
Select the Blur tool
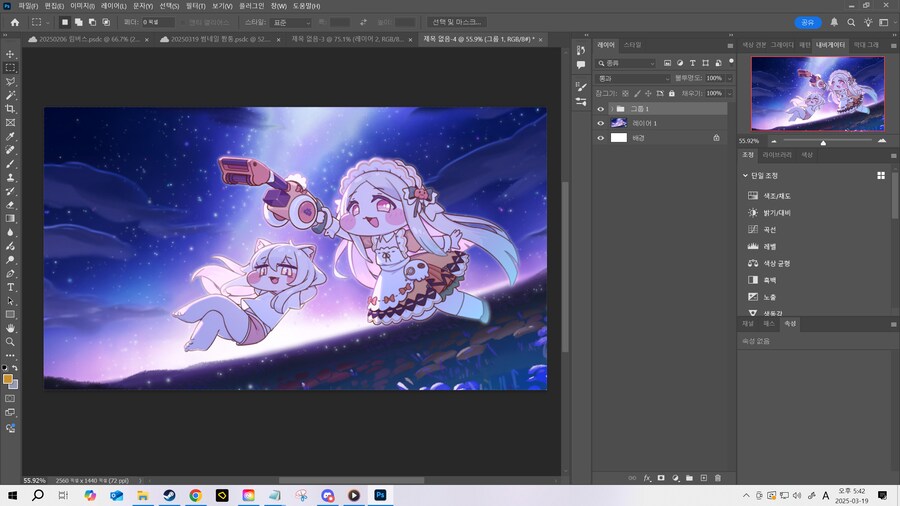[10, 232]
